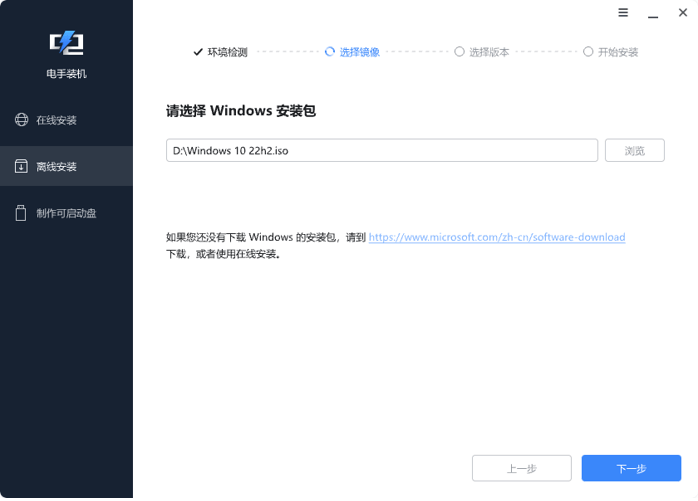Click the 请选择 Windows 安装包 heading
The width and height of the screenshot is (698, 501).
click(x=241, y=111)
